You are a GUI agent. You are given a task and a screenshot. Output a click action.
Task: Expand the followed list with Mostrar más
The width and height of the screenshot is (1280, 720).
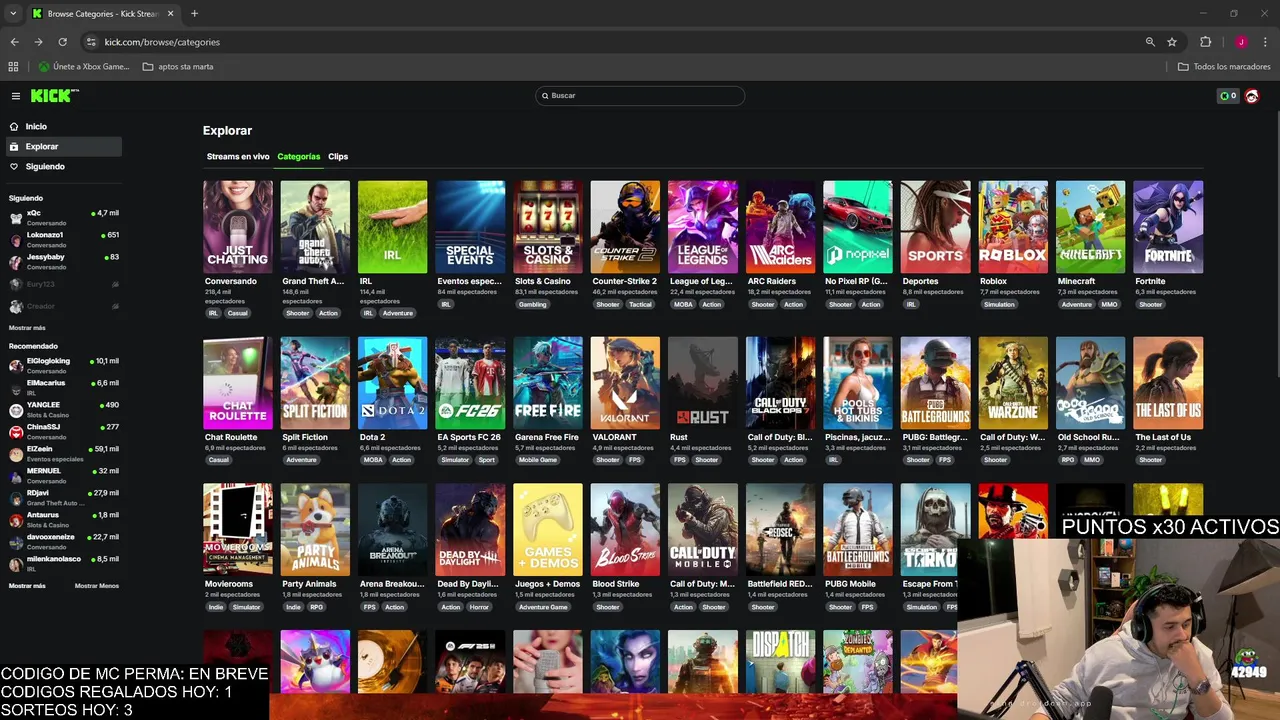27,328
